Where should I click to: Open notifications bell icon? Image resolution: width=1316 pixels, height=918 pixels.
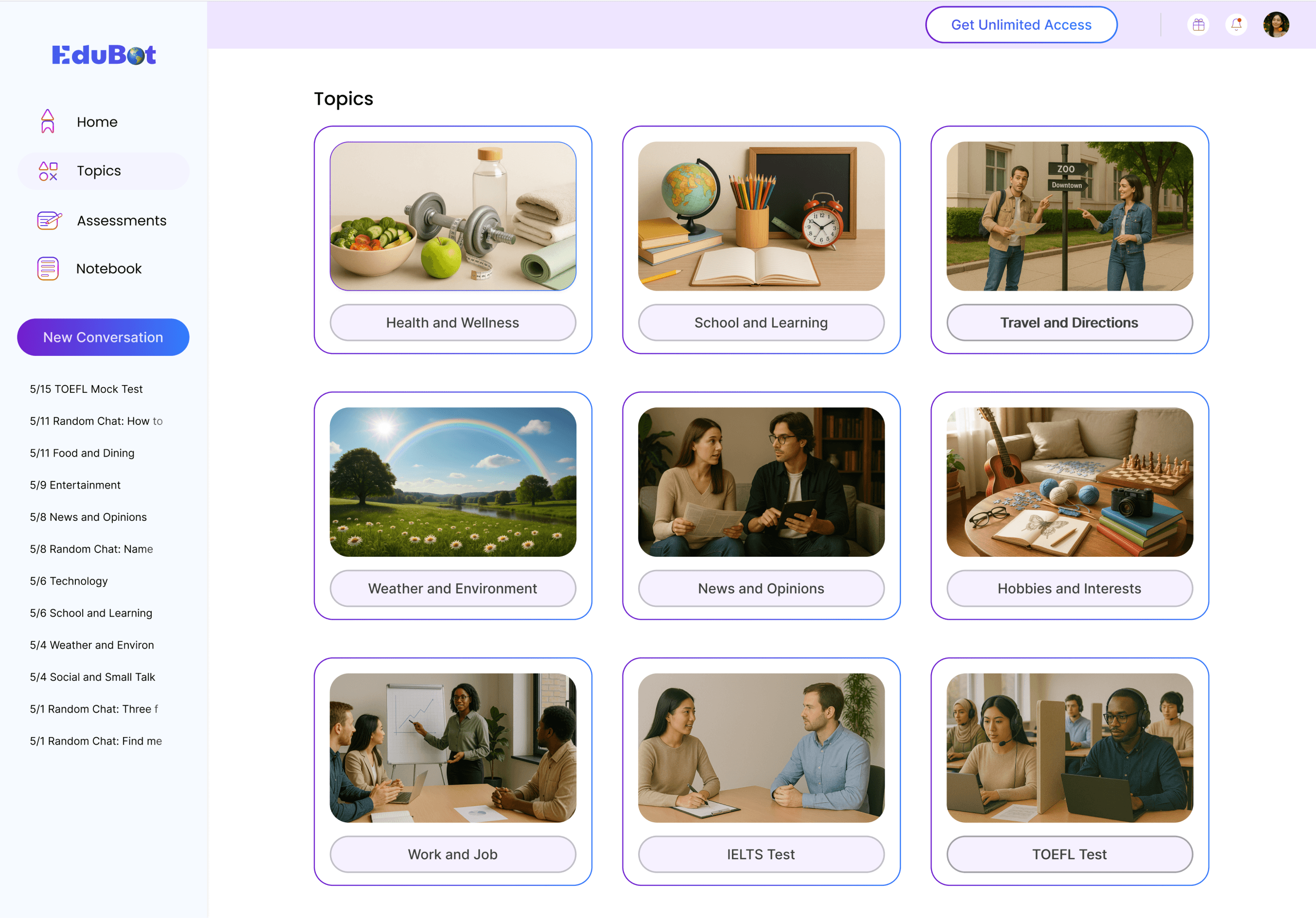pyautogui.click(x=1236, y=25)
